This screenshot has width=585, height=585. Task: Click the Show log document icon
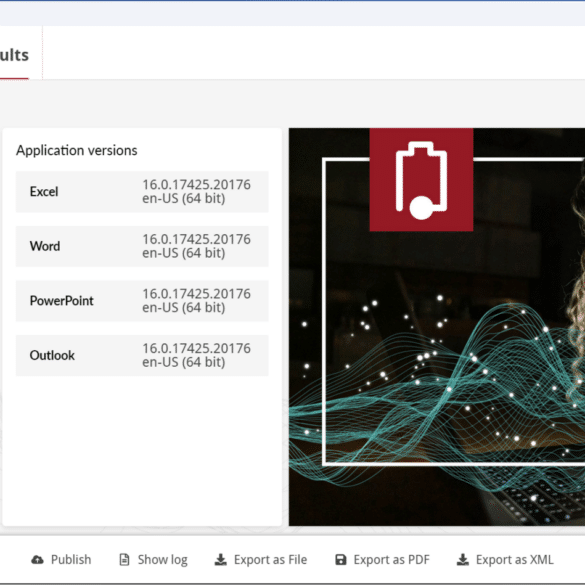124,560
